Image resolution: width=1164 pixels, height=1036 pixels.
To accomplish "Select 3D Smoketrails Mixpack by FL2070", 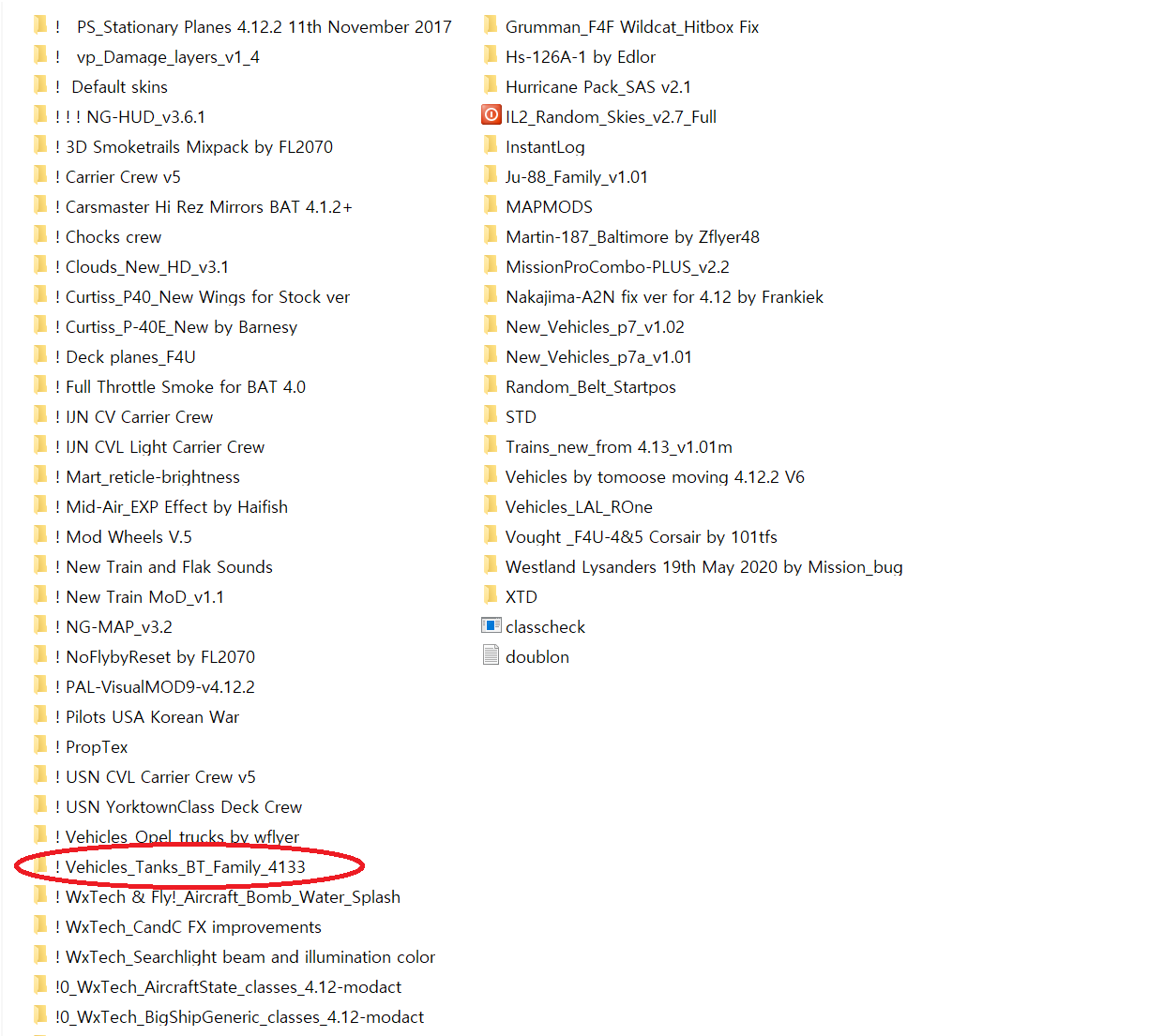I will tap(194, 147).
